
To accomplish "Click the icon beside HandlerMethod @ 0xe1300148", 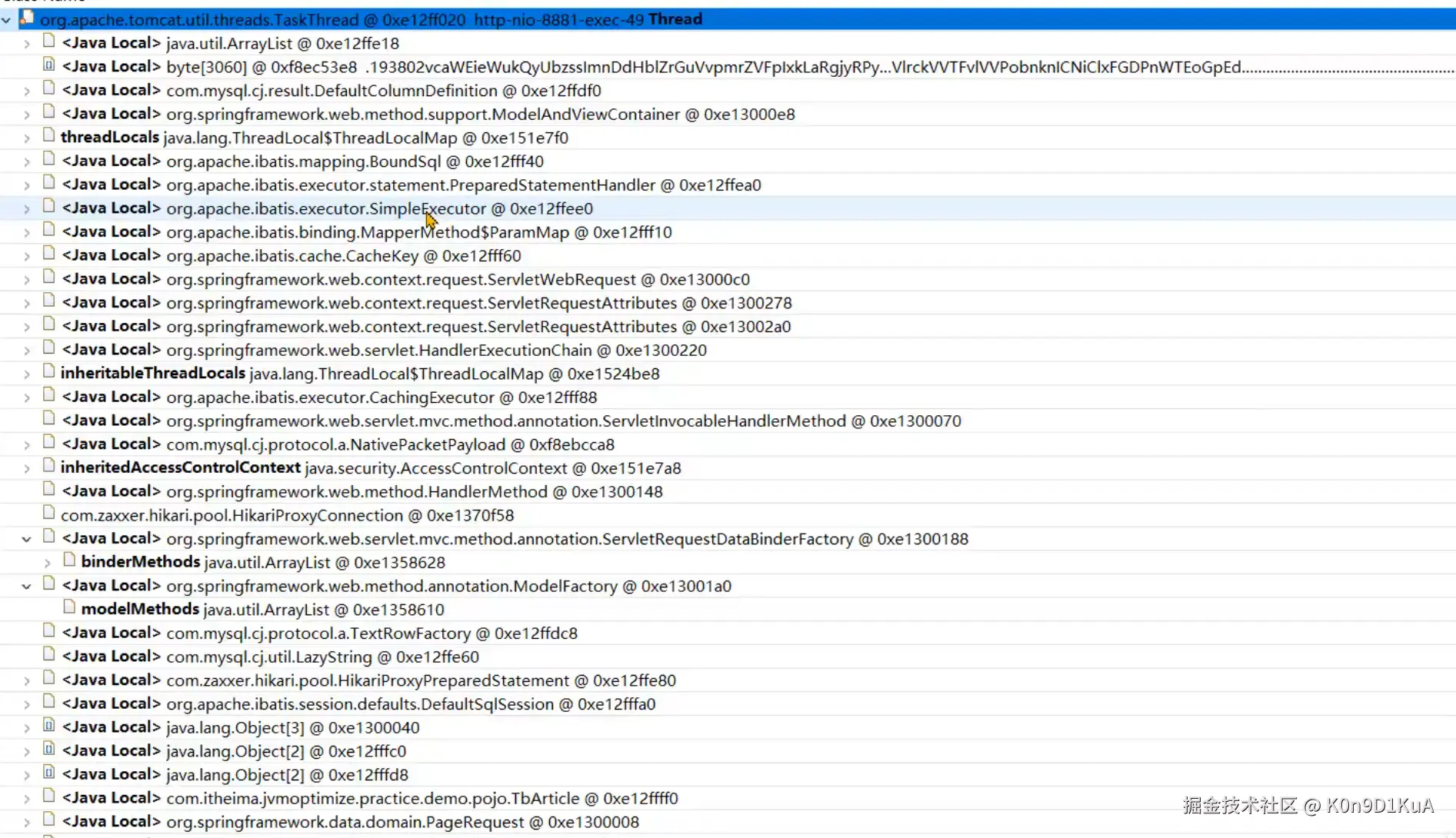I will click(48, 489).
